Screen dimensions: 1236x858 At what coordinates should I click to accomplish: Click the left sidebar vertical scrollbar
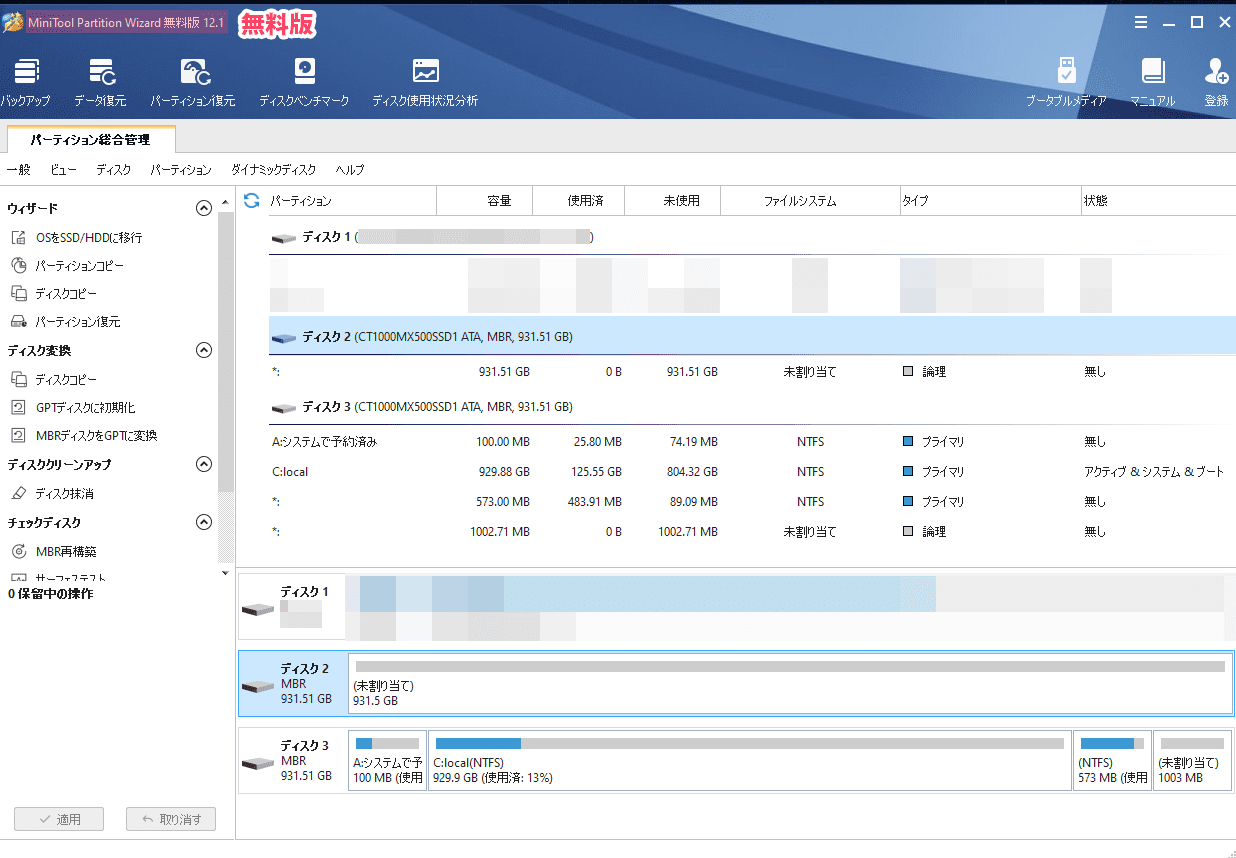[x=225, y=350]
